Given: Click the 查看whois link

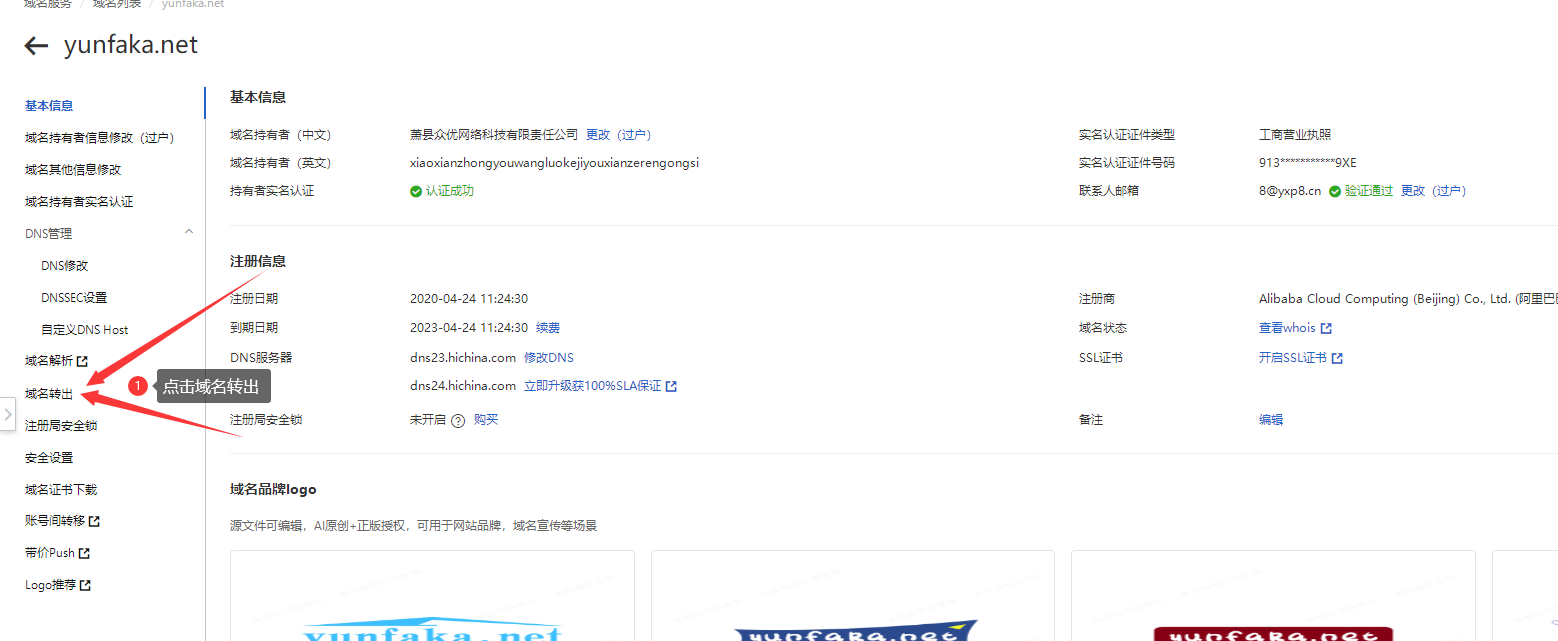Looking at the screenshot, I should point(1287,328).
